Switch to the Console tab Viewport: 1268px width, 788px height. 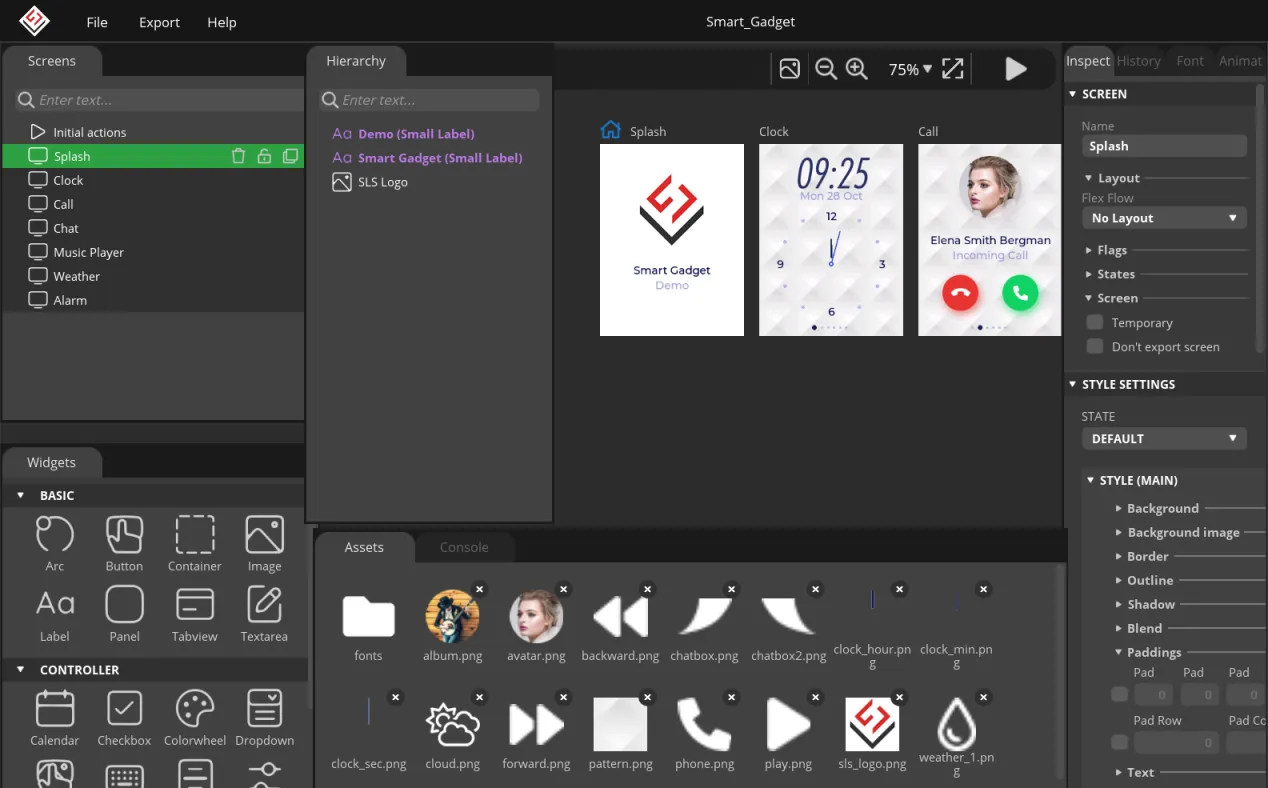click(x=464, y=547)
